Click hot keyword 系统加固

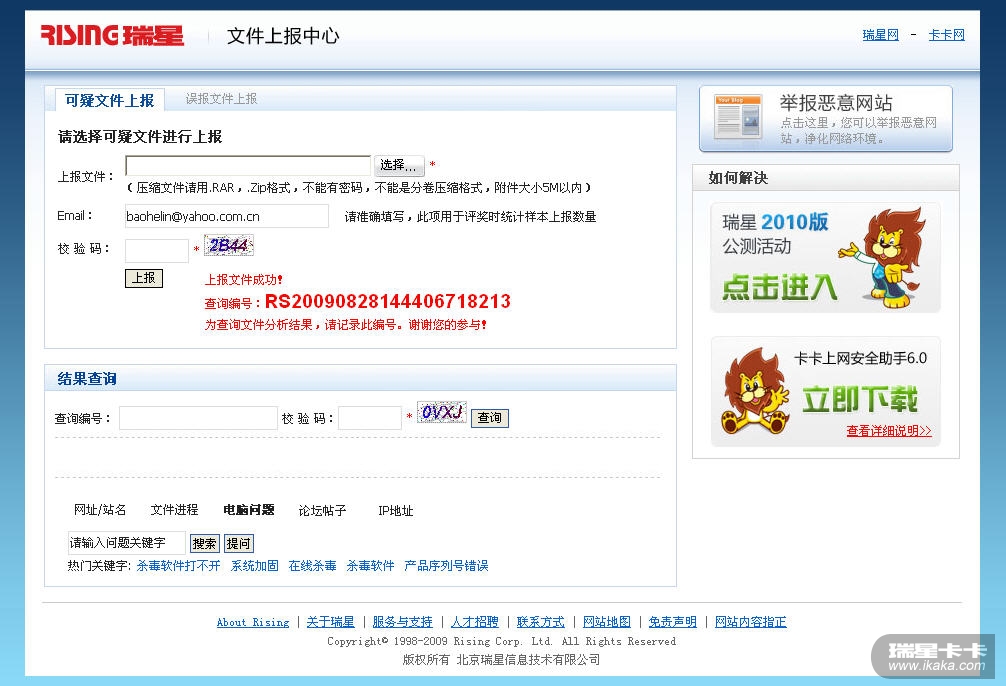[x=255, y=565]
